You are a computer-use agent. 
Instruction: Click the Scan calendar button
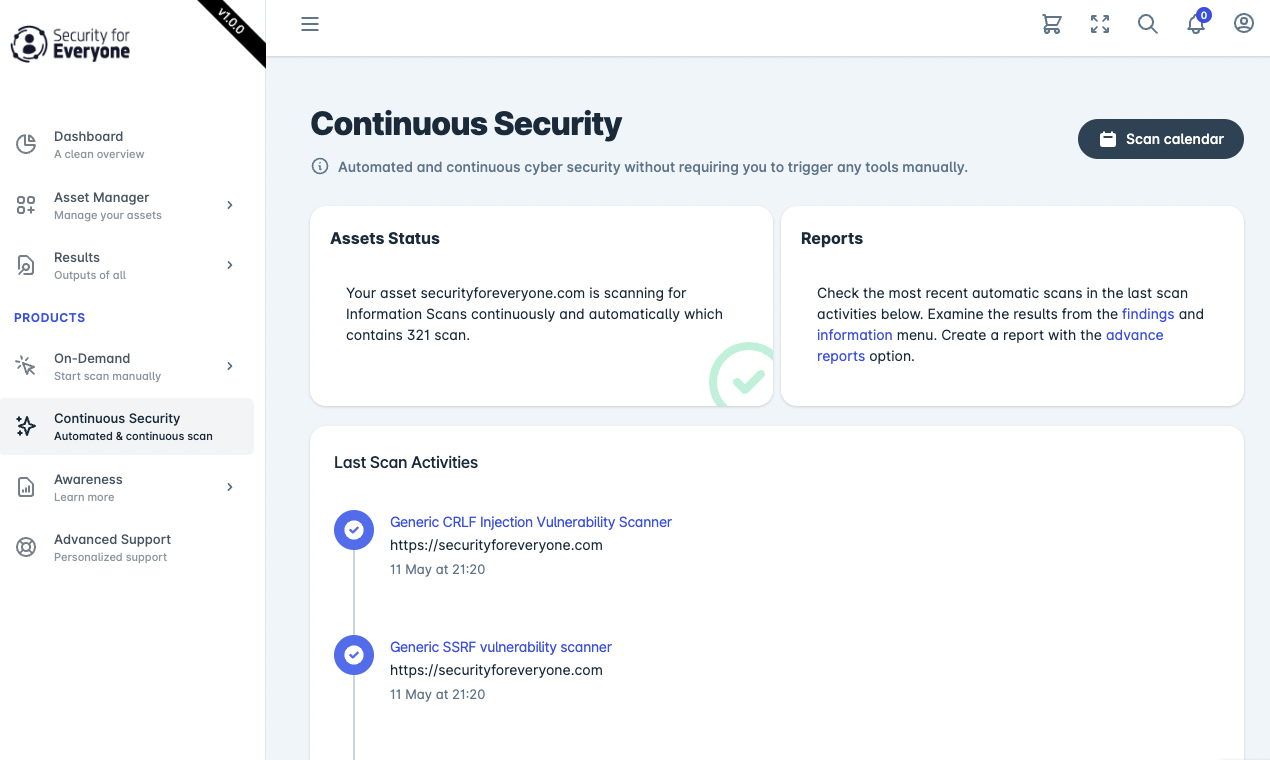coord(1161,139)
